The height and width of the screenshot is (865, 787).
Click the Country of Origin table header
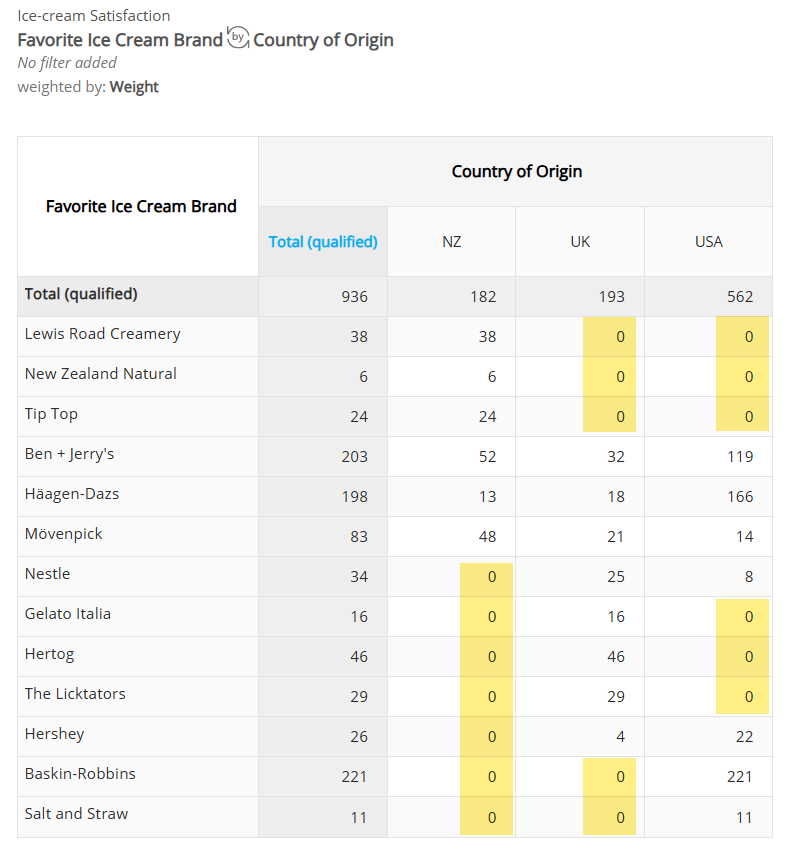516,172
